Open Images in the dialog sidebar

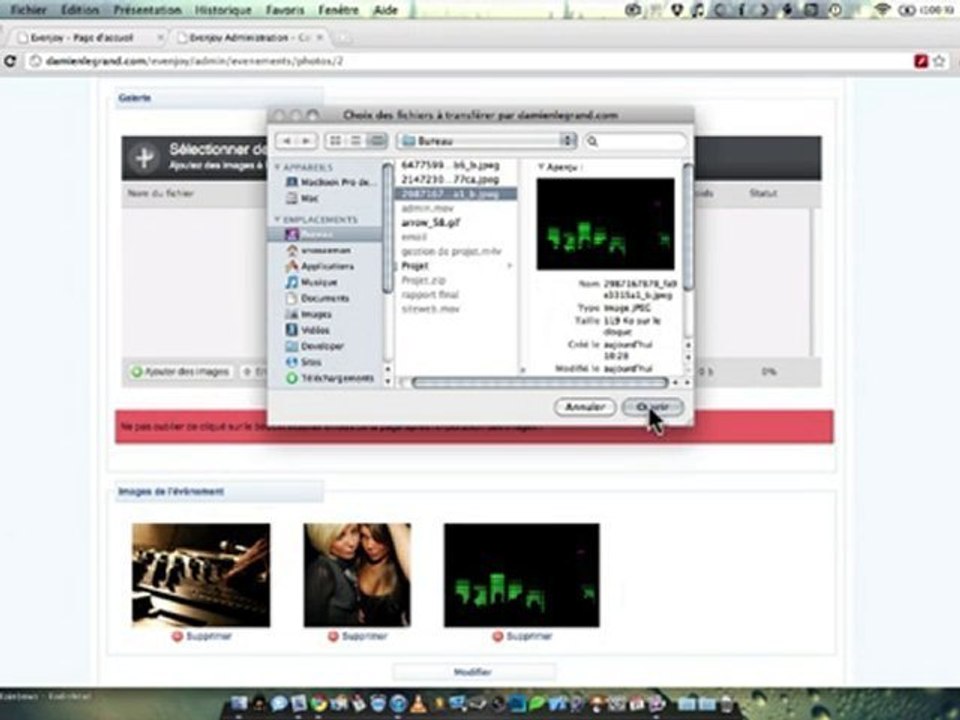pos(309,314)
